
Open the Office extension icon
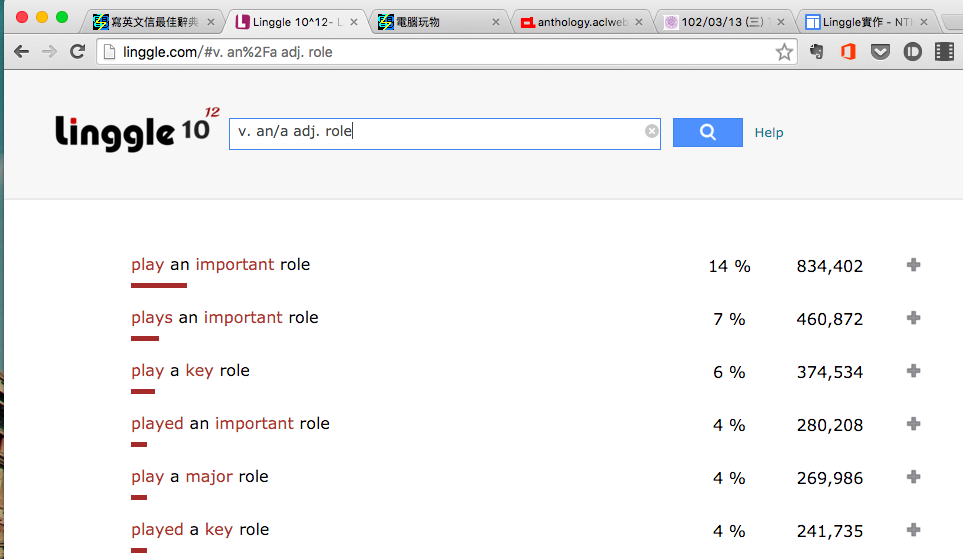[x=848, y=52]
